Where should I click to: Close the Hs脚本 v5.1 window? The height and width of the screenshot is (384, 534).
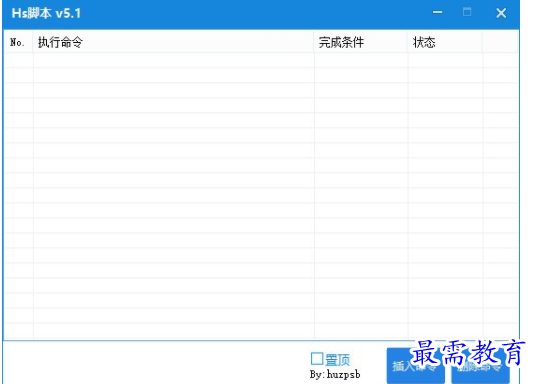coord(501,13)
